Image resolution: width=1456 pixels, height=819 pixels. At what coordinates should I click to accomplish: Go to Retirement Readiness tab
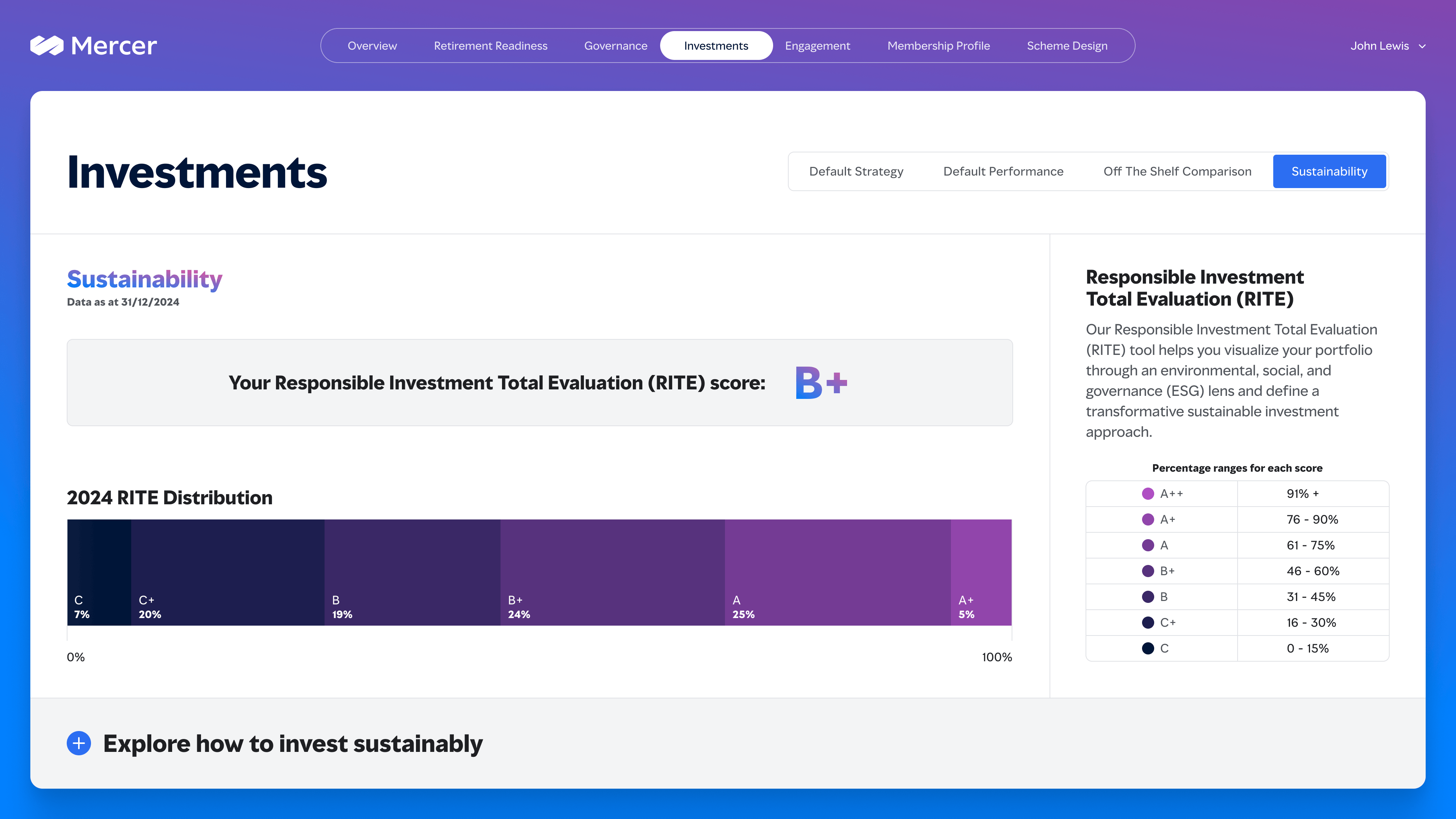[x=491, y=46]
